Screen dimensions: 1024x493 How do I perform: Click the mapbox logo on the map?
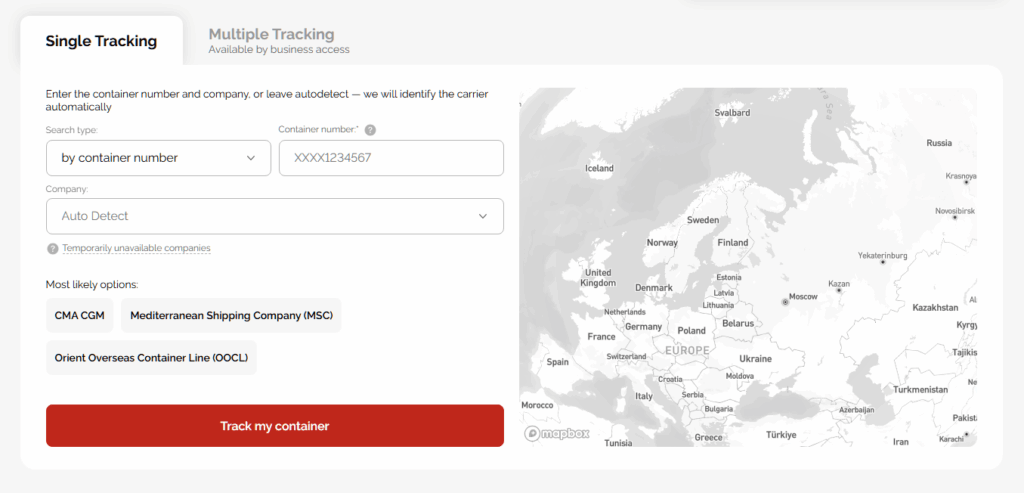[557, 434]
